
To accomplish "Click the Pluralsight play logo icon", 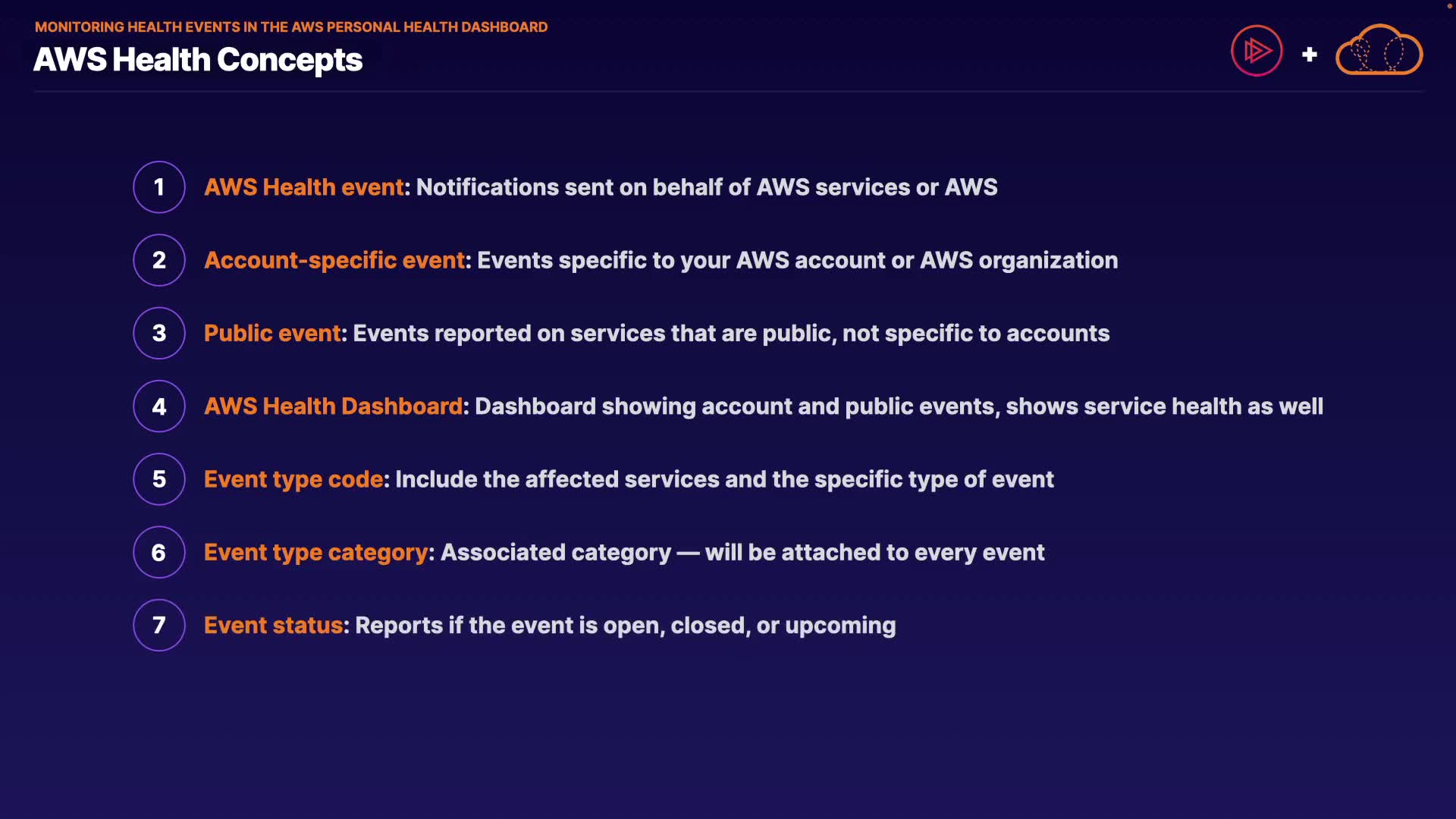I will click(1257, 51).
